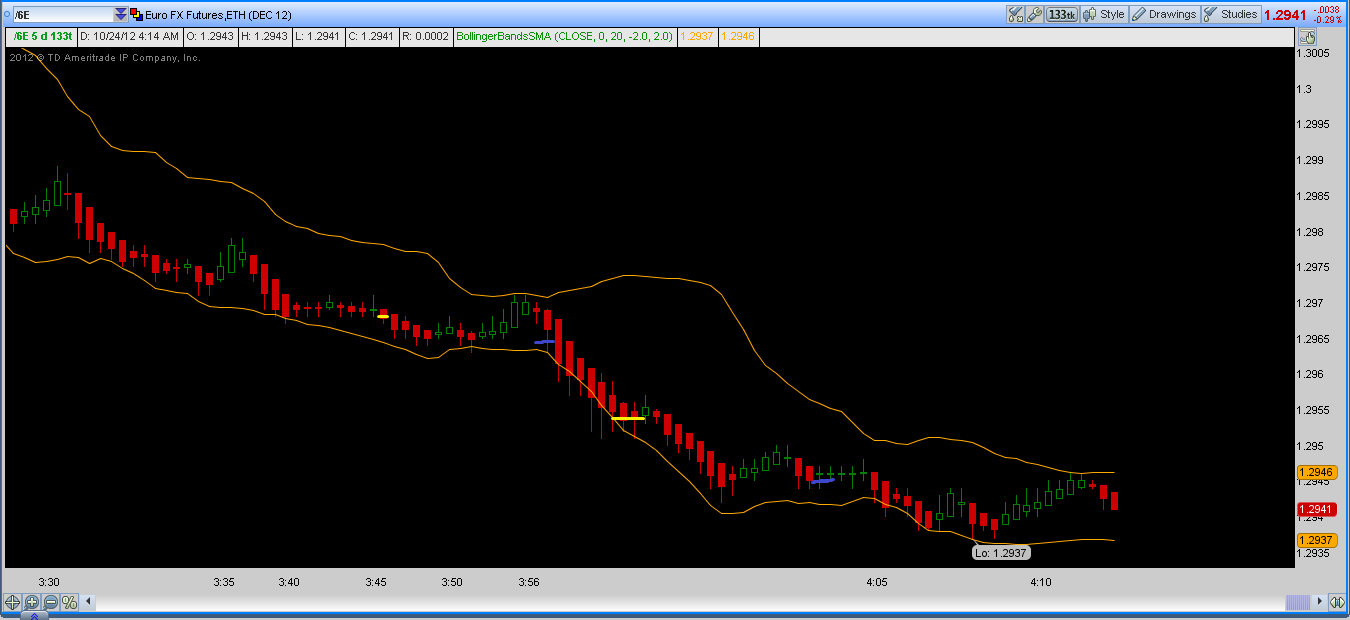
Task: Click the last price 1.2941 in the header
Action: pyautogui.click(x=1284, y=15)
